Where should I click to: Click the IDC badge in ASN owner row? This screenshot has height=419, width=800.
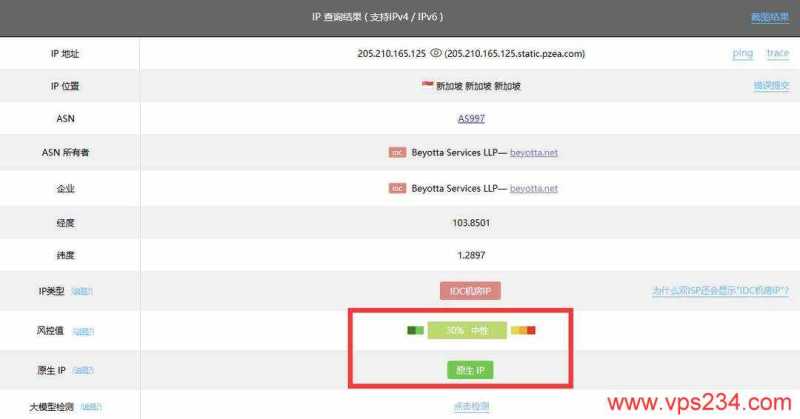coord(397,153)
